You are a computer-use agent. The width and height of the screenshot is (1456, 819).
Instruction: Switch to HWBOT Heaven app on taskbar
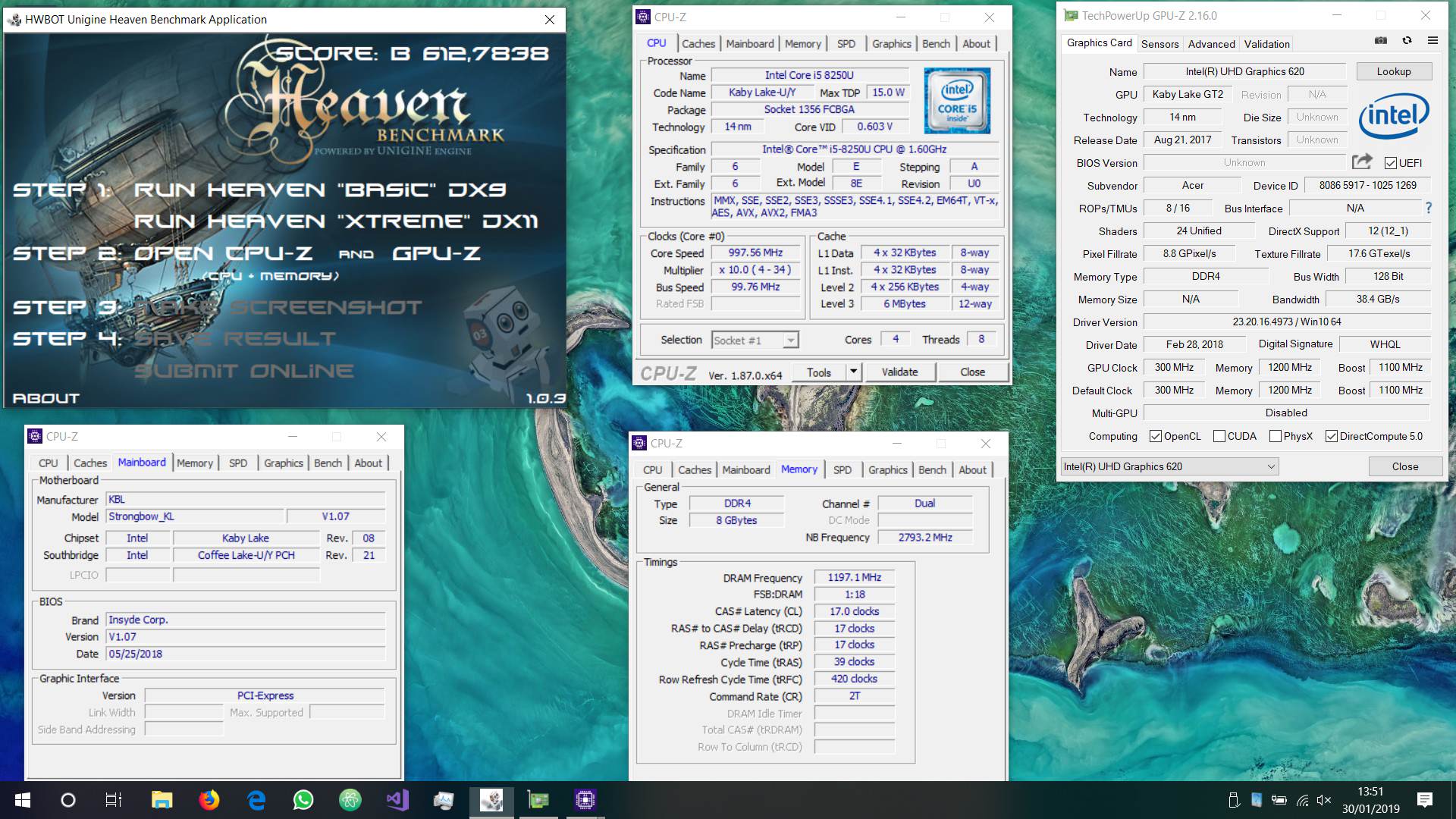coord(491,800)
